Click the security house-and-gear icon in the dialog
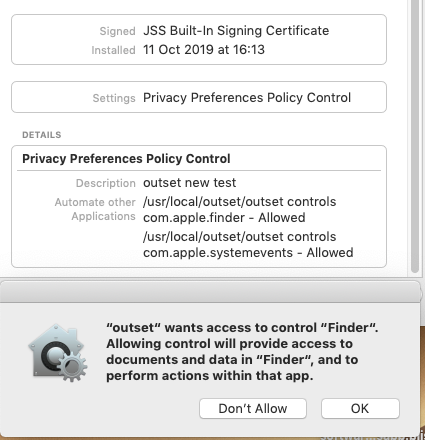Screen dimensions: 425x440 (x=58, y=353)
